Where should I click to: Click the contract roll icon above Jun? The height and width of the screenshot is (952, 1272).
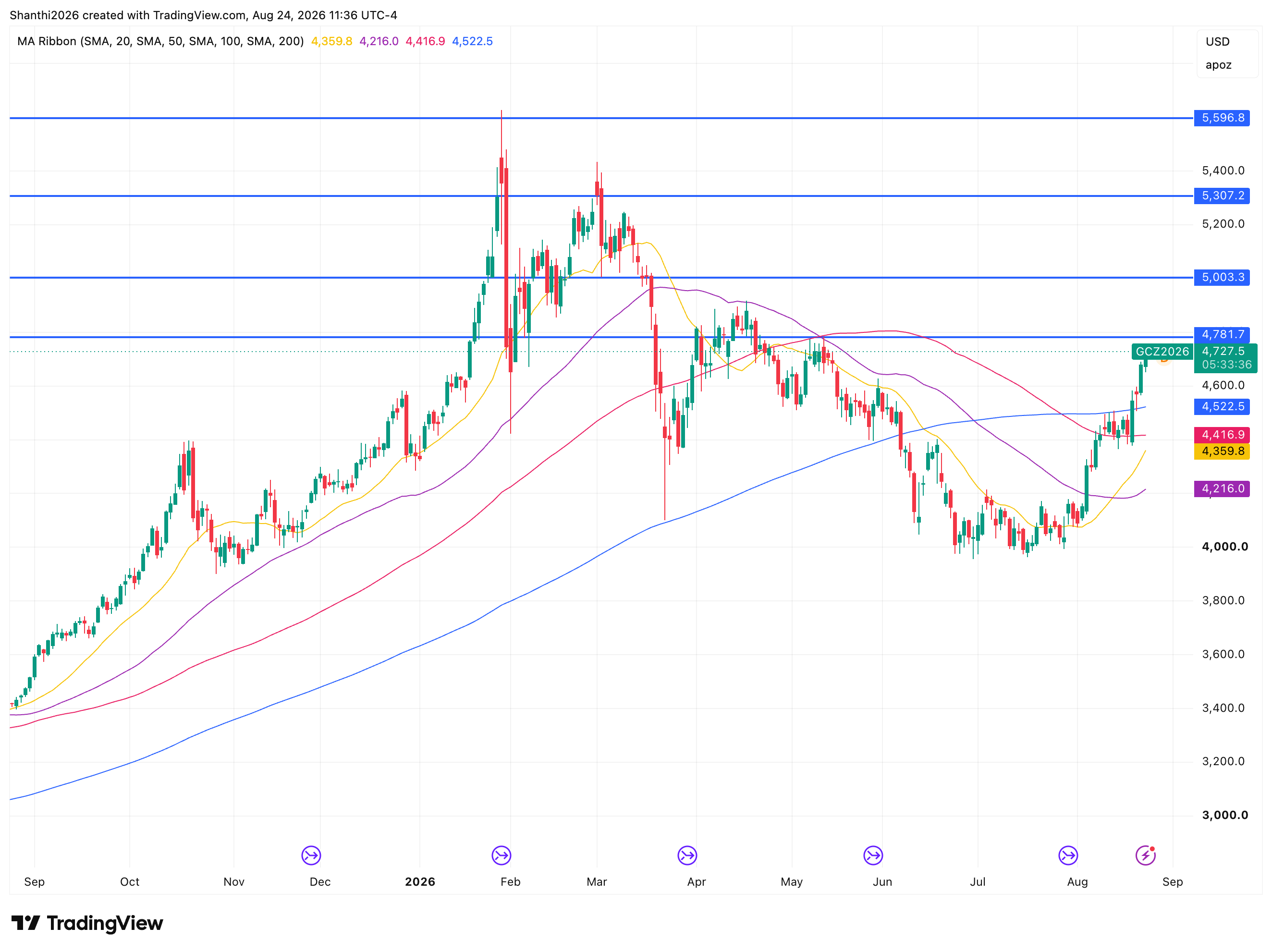(x=873, y=855)
